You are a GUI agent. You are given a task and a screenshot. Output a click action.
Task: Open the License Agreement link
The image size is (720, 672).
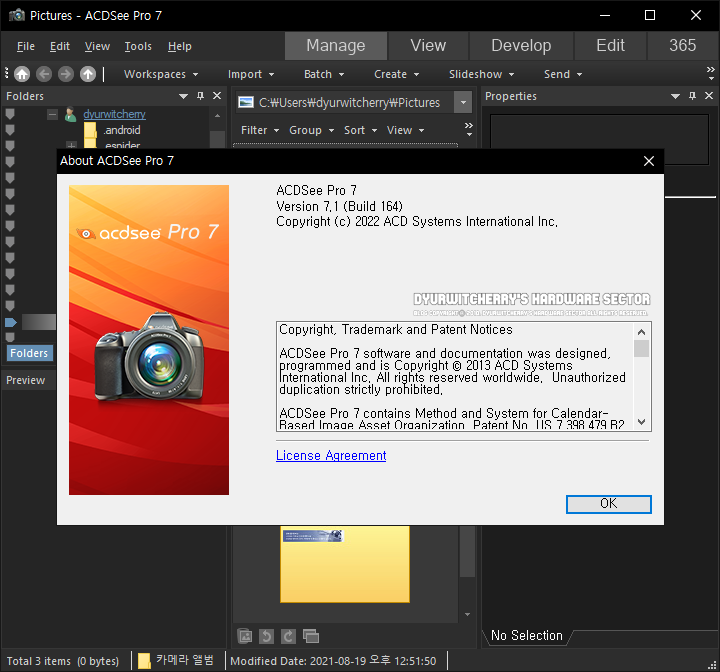[331, 455]
